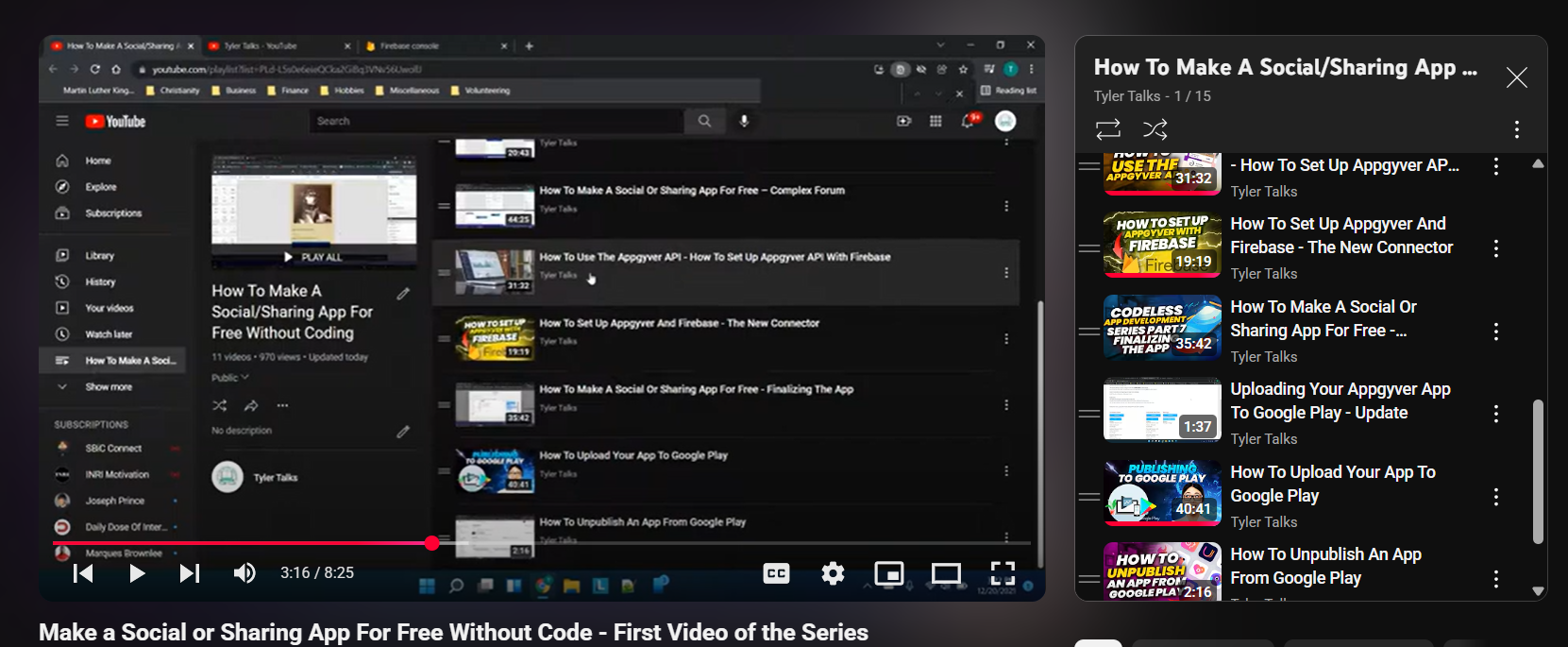Click the playlist scrollbar down arrow
The width and height of the screenshot is (1568, 647).
(x=1538, y=591)
